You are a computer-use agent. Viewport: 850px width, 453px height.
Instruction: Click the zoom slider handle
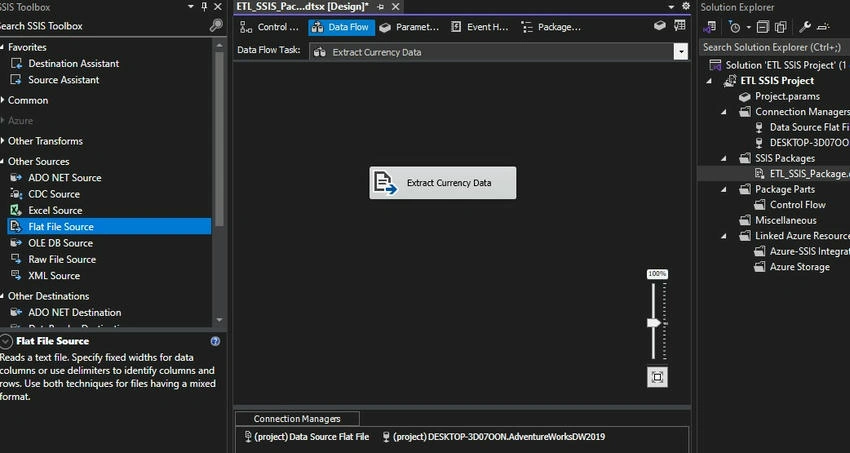click(654, 323)
